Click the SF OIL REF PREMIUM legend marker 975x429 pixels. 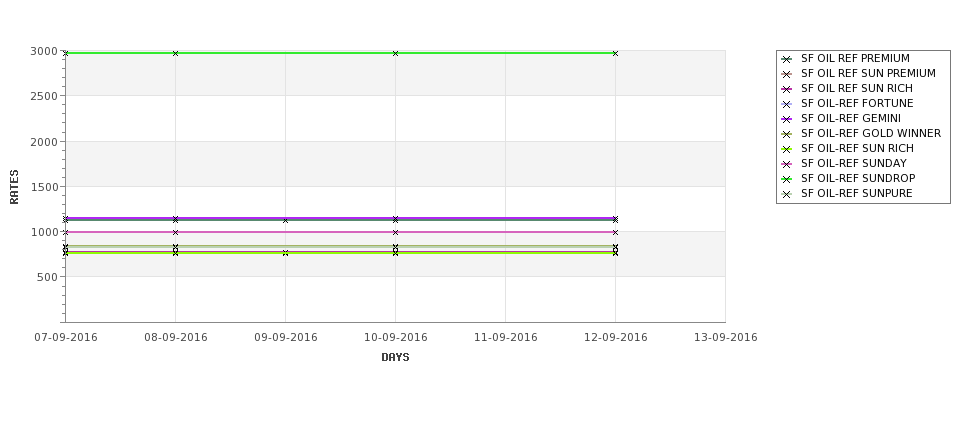(787, 59)
